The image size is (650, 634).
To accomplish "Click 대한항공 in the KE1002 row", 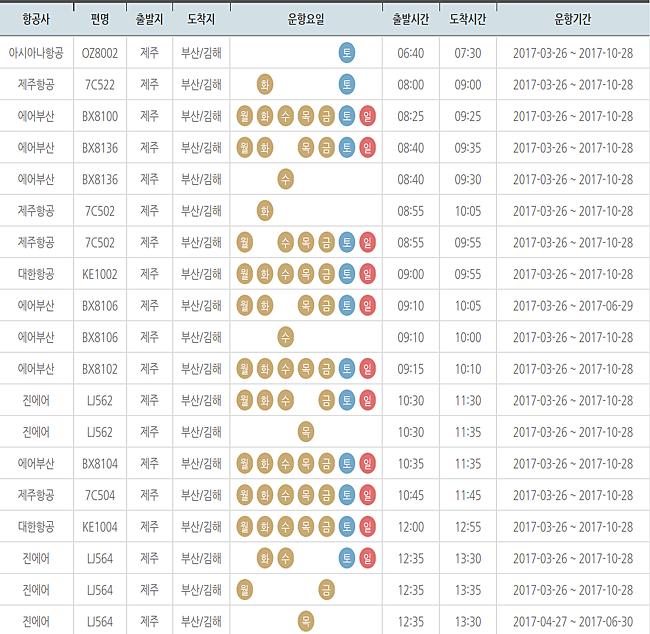I will click(36, 274).
